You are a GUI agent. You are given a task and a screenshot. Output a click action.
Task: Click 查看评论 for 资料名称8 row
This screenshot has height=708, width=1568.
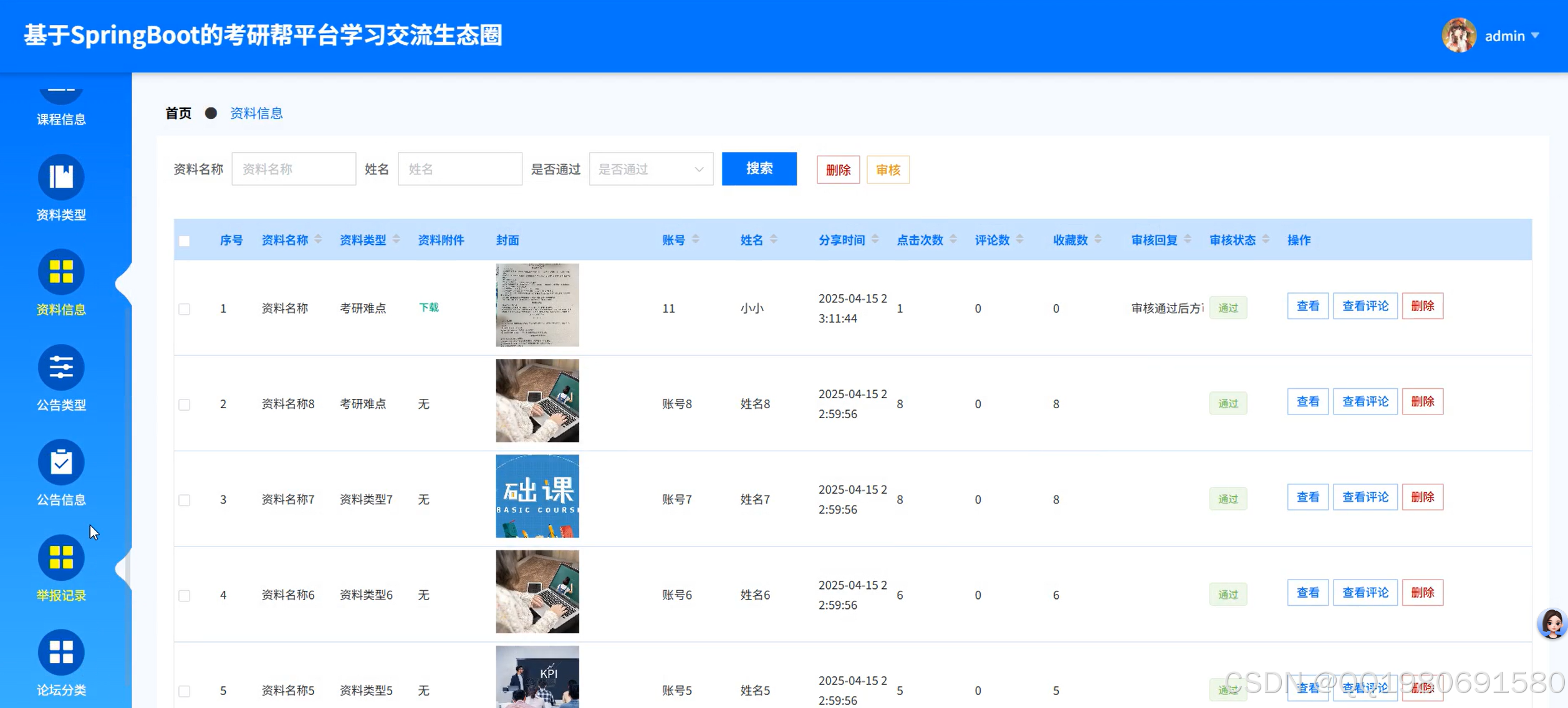coord(1365,402)
